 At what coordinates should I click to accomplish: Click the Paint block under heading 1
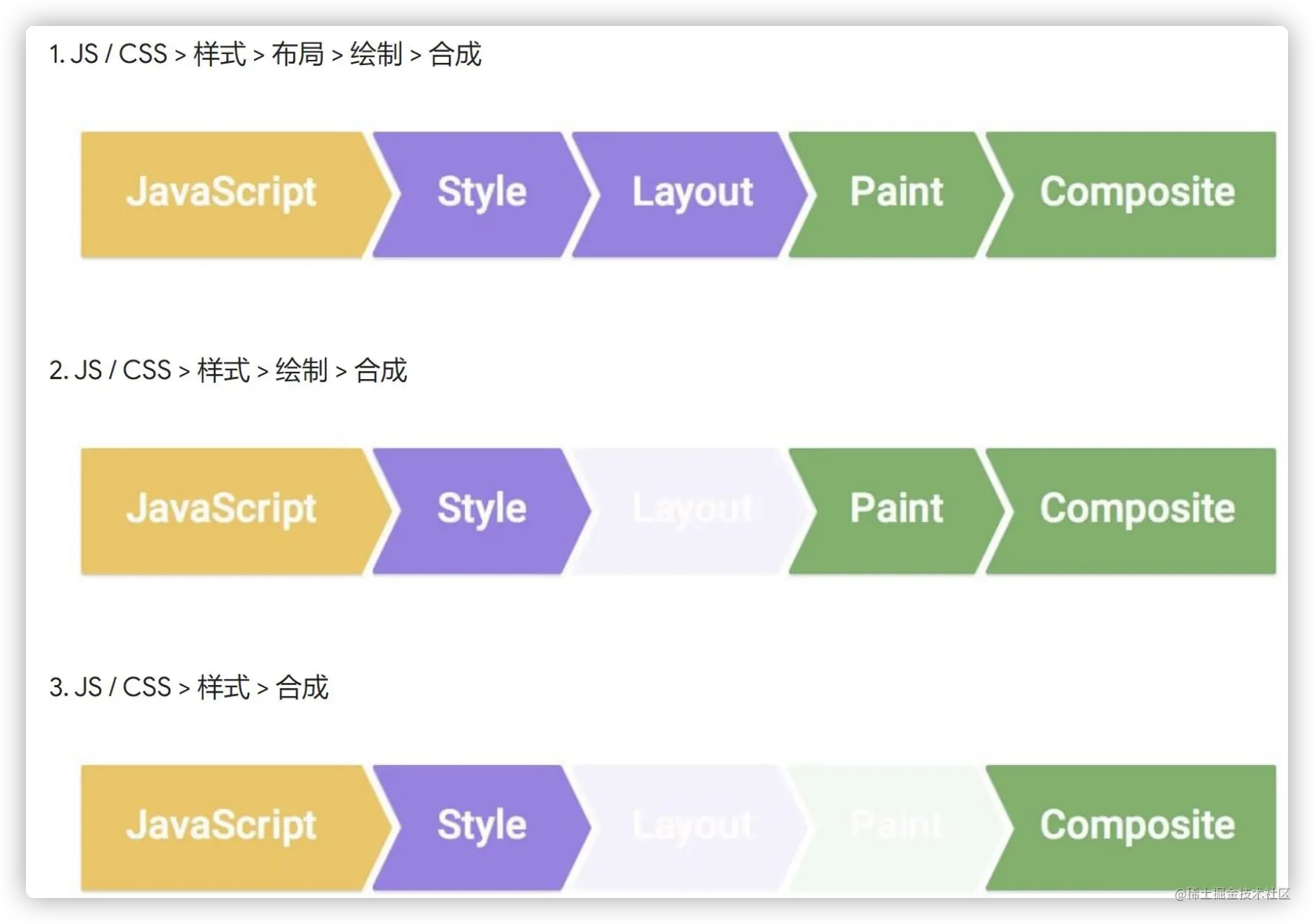(897, 194)
